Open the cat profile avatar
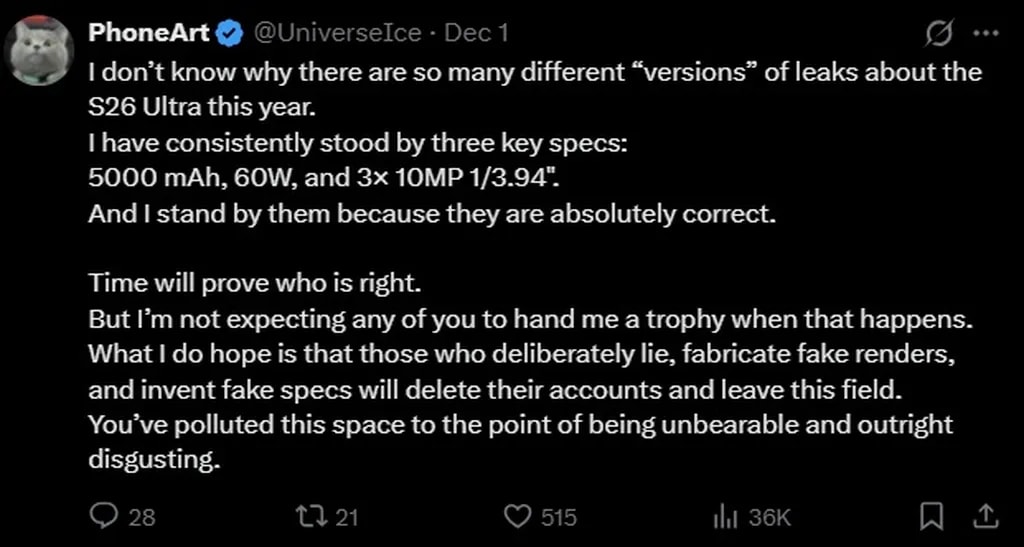Screen dimensions: 1024x547 pyautogui.click(x=40, y=51)
